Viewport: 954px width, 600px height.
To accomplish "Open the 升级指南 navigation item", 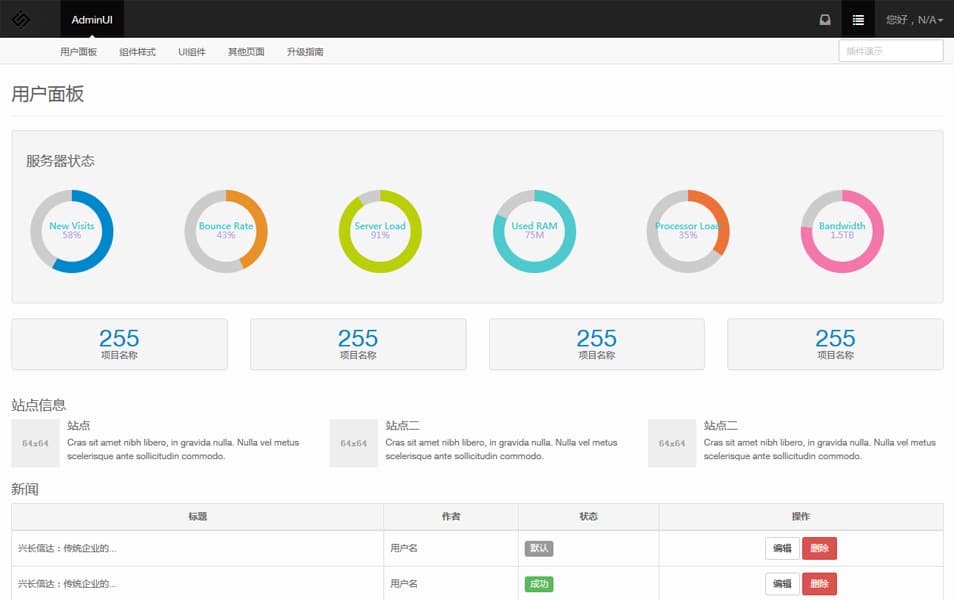I will (300, 51).
